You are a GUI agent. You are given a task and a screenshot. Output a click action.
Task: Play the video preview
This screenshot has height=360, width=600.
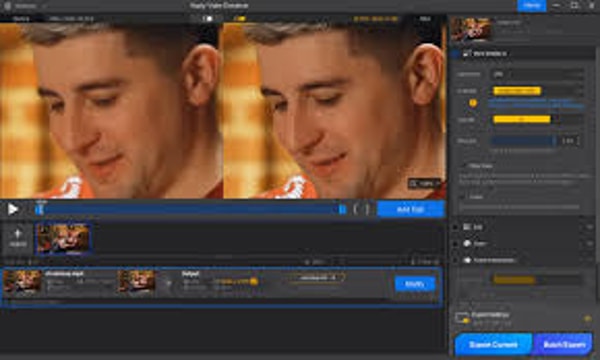click(x=13, y=209)
